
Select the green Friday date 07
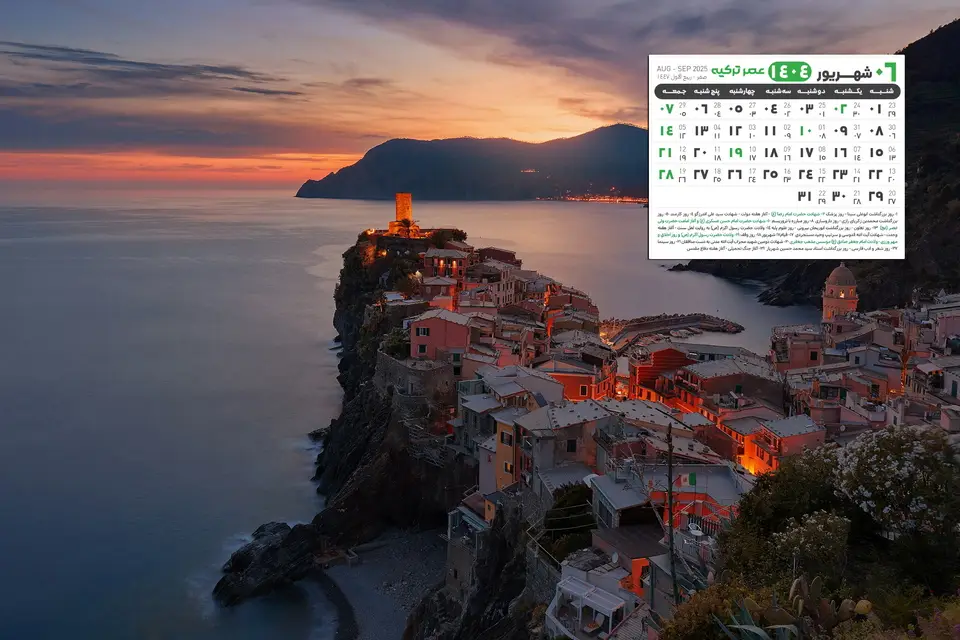point(666,108)
